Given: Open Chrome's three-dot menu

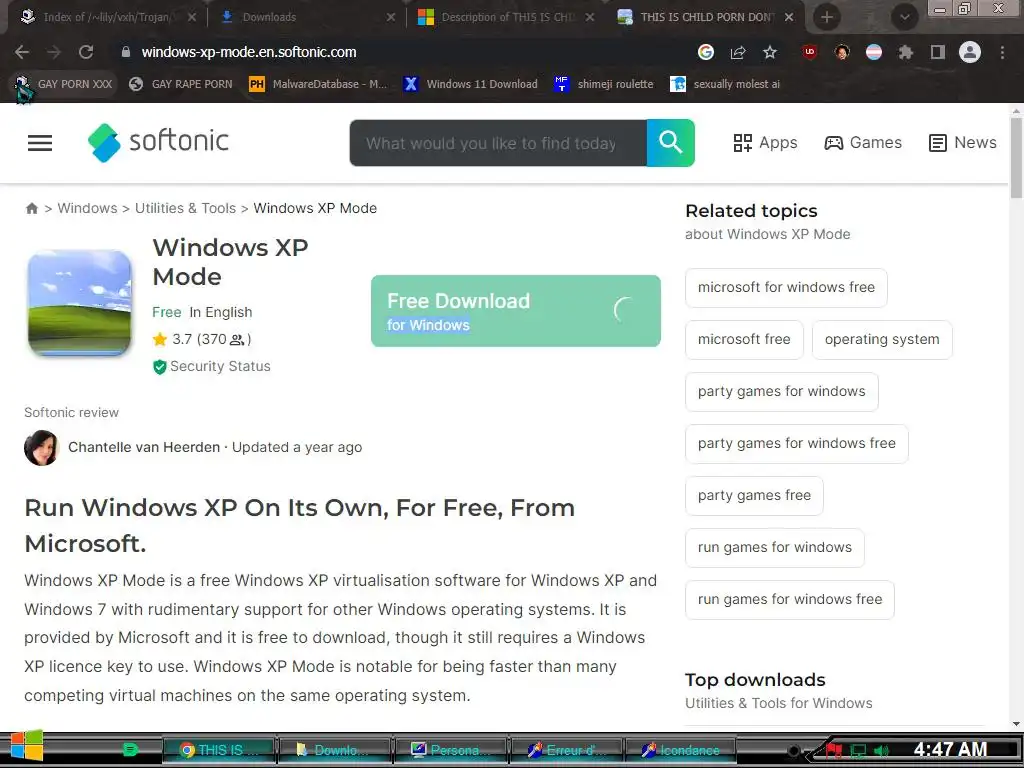Looking at the screenshot, I should point(1002,52).
